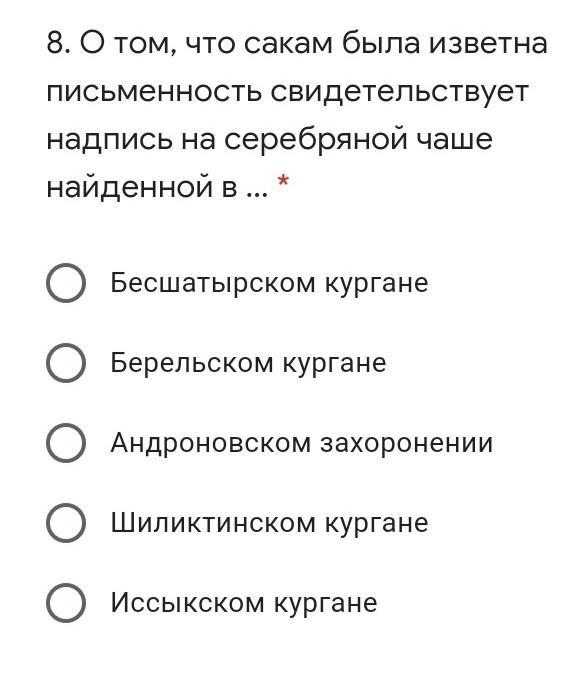Click the word сакам in the question
Viewport: 576px width, 674px height.
(288, 44)
